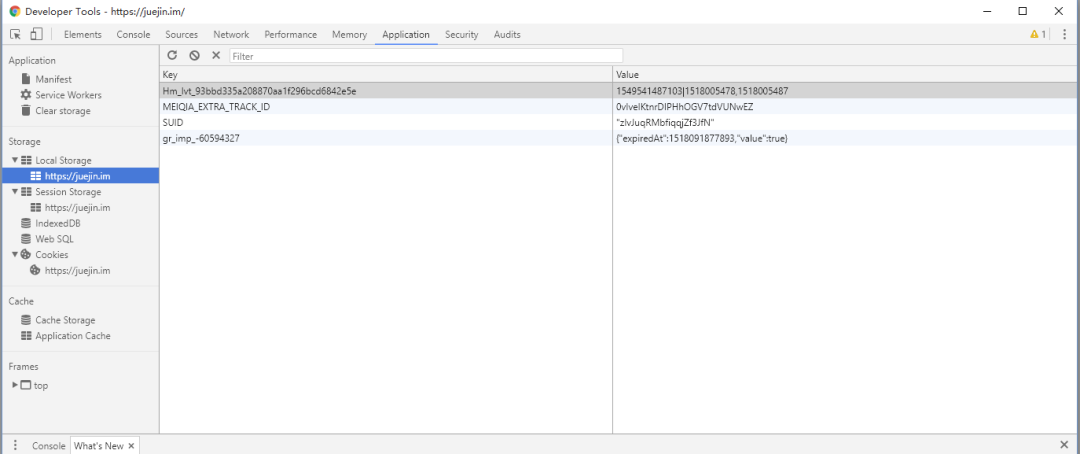Toggle the device toolbar icon
Image resolution: width=1080 pixels, height=454 pixels.
[x=37, y=34]
